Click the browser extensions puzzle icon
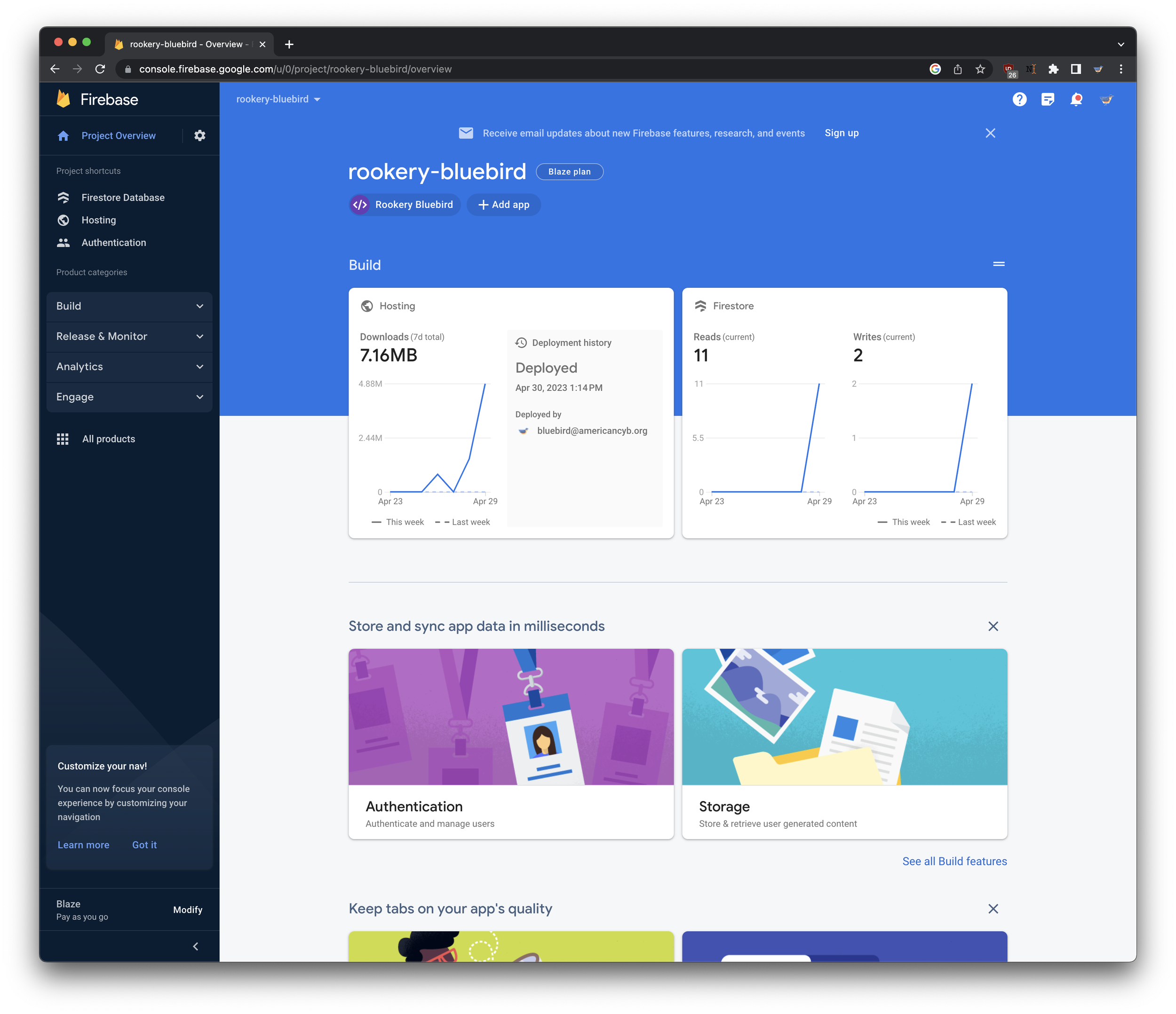1176x1014 pixels. (x=1053, y=69)
